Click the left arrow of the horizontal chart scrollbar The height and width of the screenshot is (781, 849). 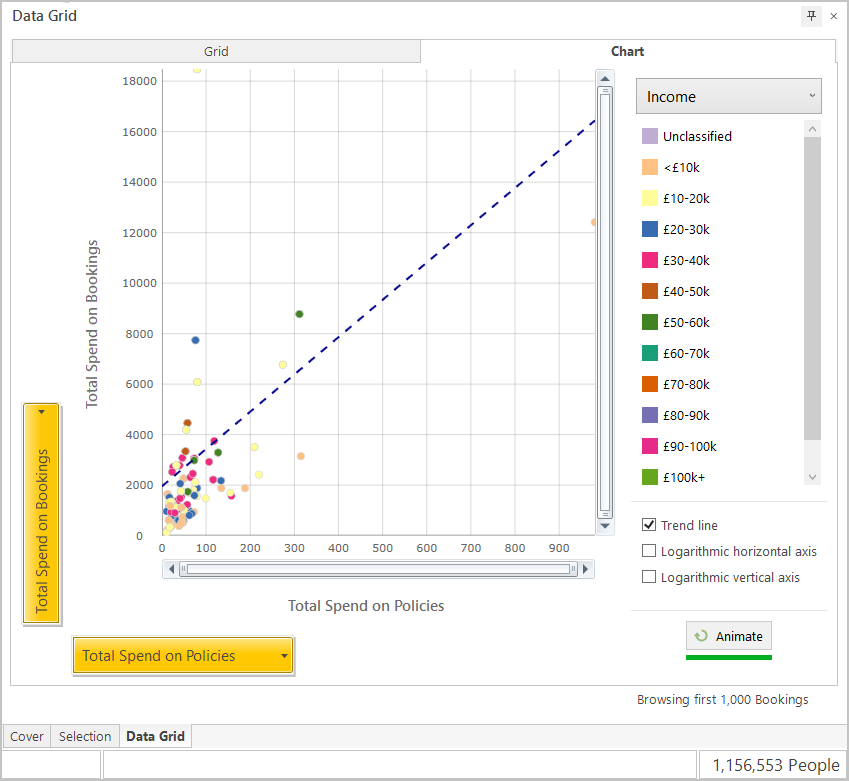click(170, 568)
